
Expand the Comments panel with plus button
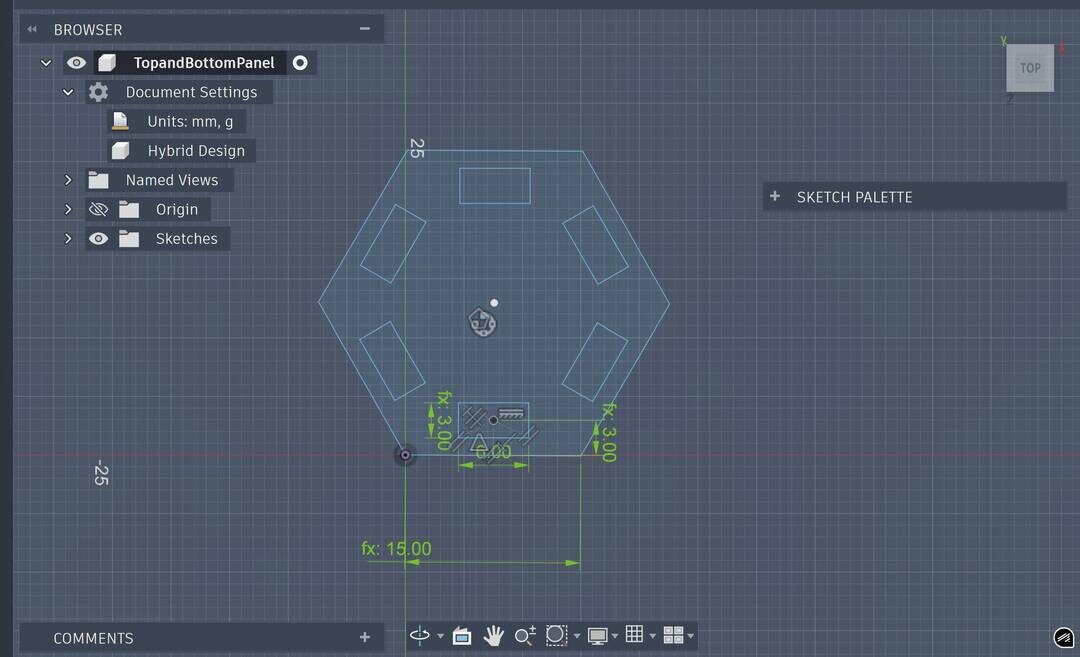(x=365, y=637)
